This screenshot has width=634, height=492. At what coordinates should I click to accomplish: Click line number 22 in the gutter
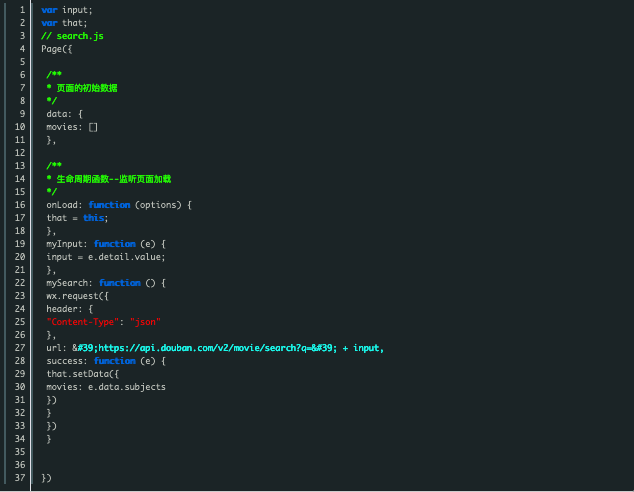[x=20, y=283]
